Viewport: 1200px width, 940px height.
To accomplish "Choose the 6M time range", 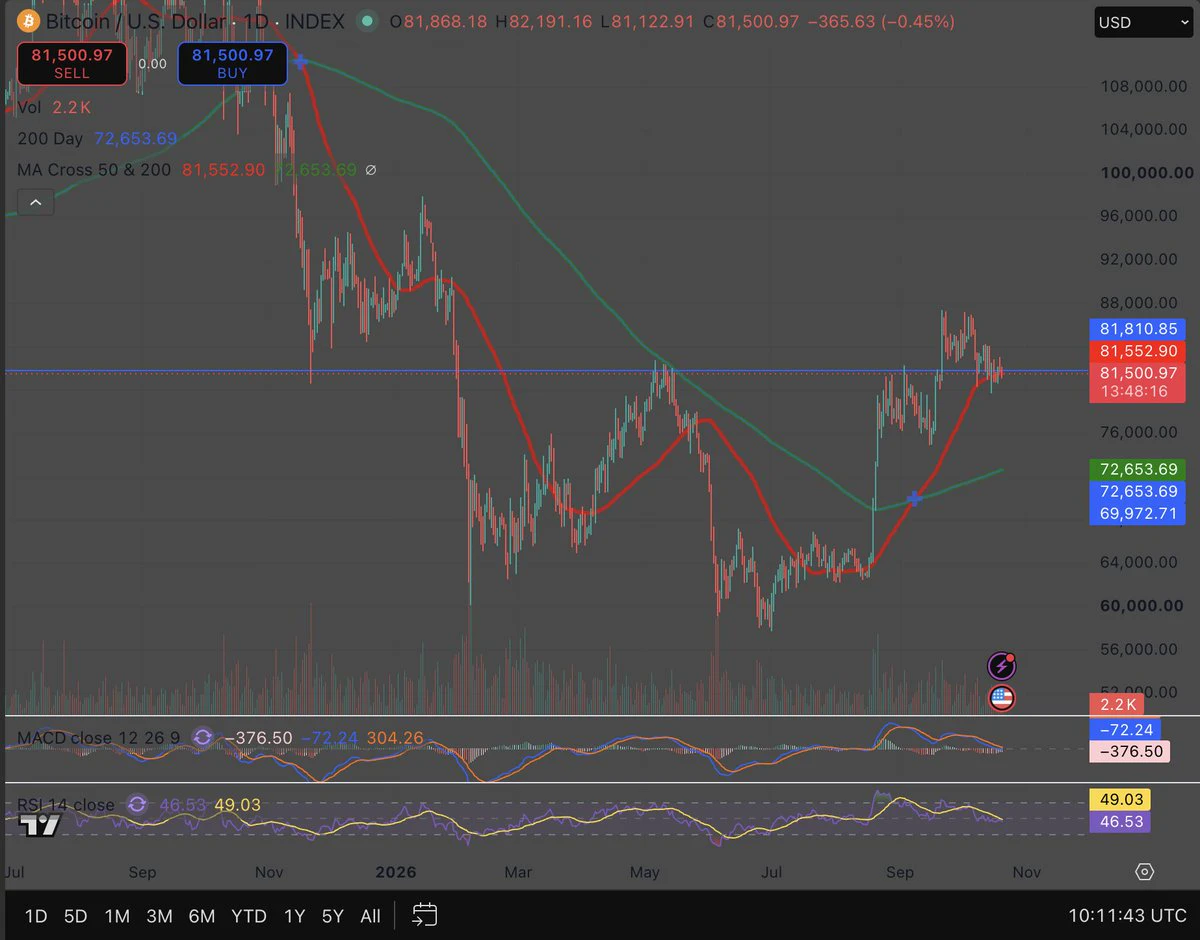I will tap(202, 916).
